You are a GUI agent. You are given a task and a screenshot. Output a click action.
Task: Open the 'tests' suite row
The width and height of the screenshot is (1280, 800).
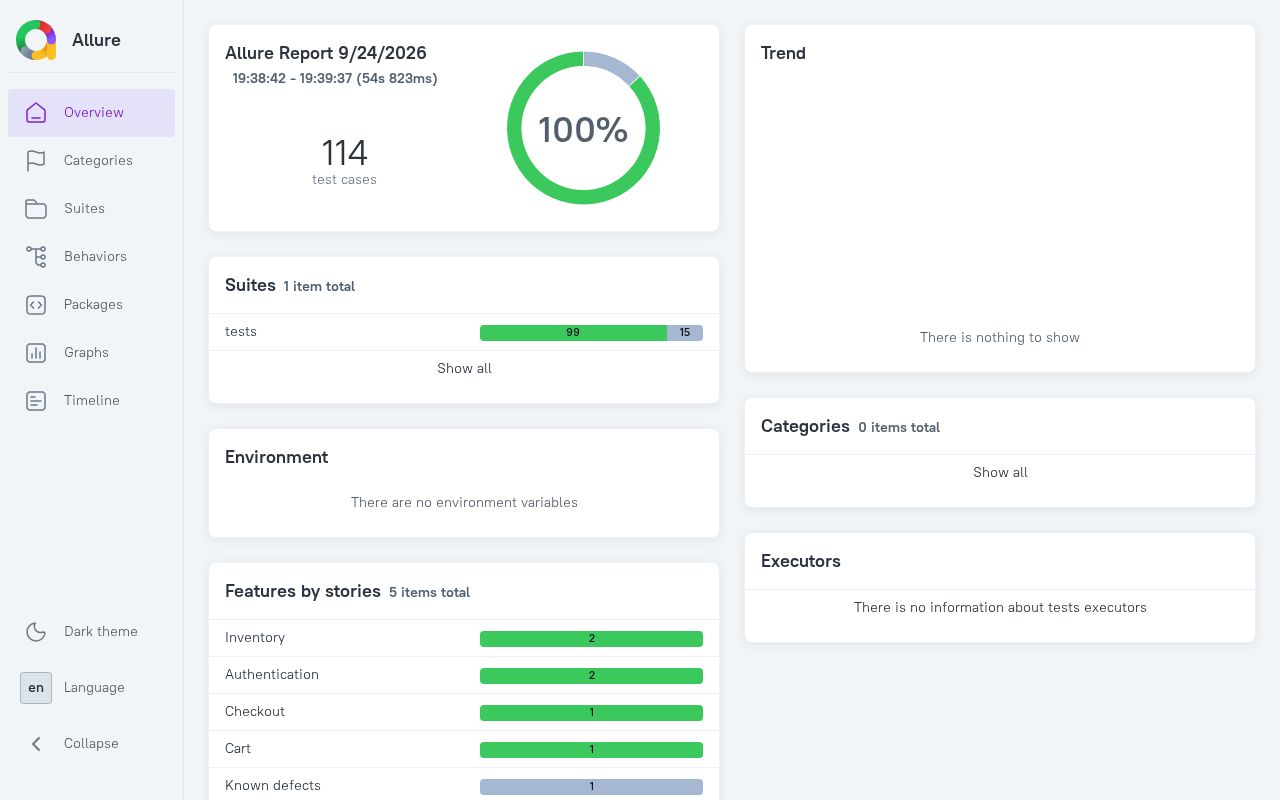pyautogui.click(x=464, y=332)
